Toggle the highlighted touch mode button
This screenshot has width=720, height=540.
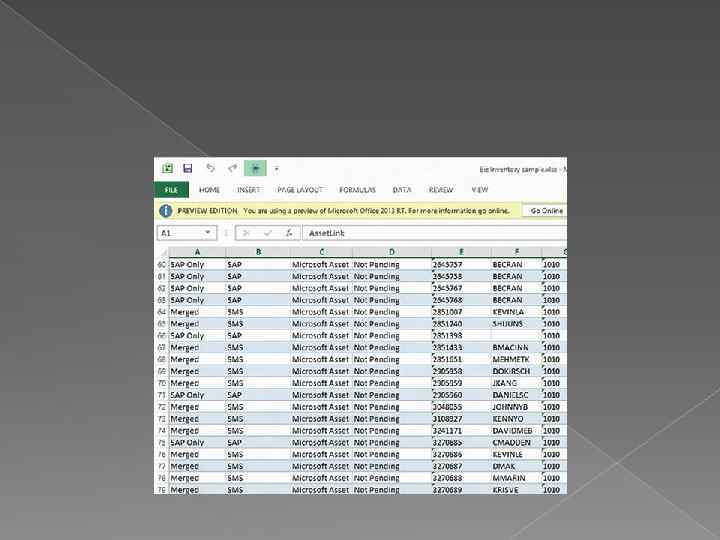pos(255,168)
